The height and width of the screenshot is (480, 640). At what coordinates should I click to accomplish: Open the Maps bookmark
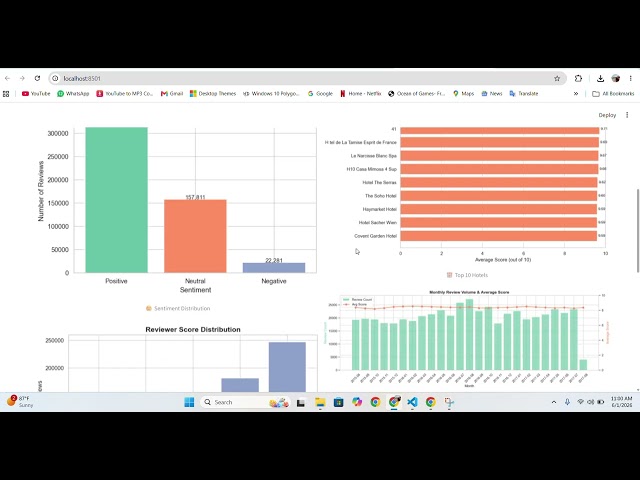(464, 93)
